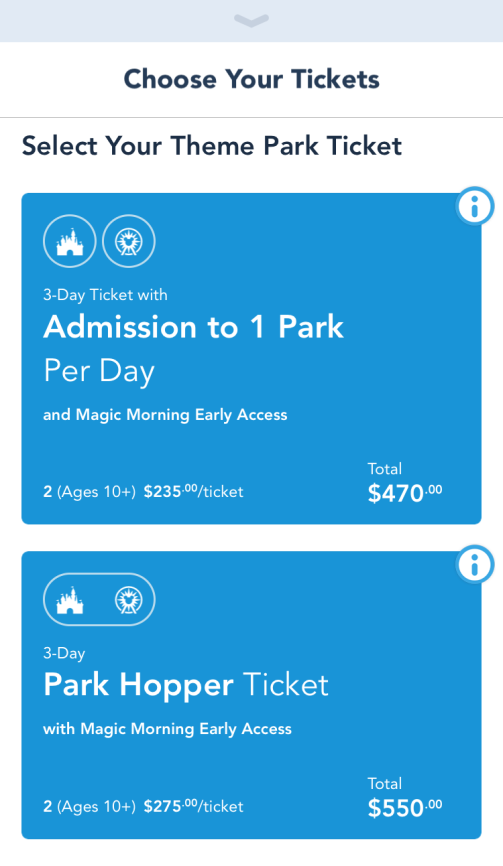
Task: Click the '3-Day Ticket with' label
Action: pos(105,295)
